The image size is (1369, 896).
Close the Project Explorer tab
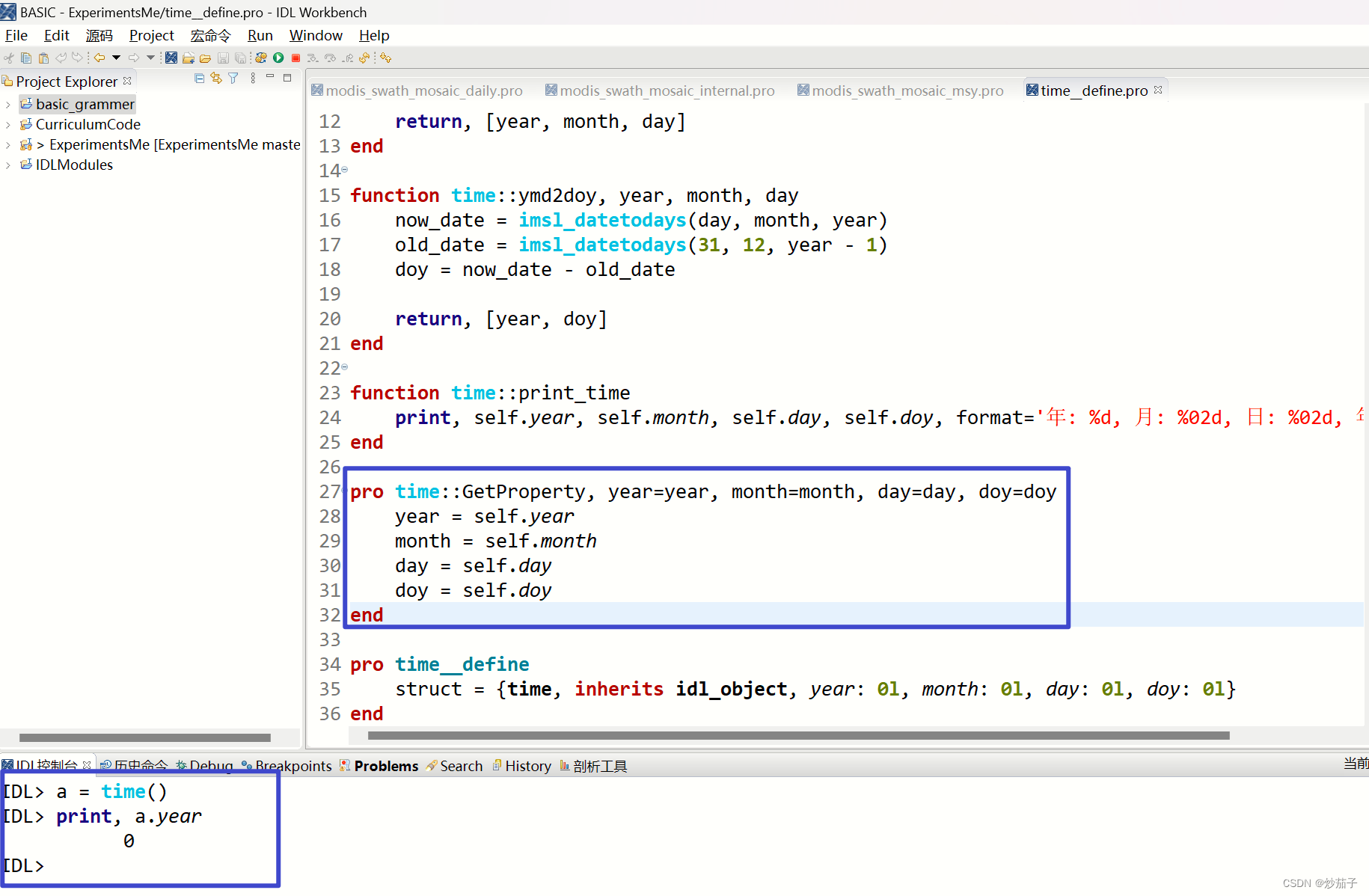127,81
